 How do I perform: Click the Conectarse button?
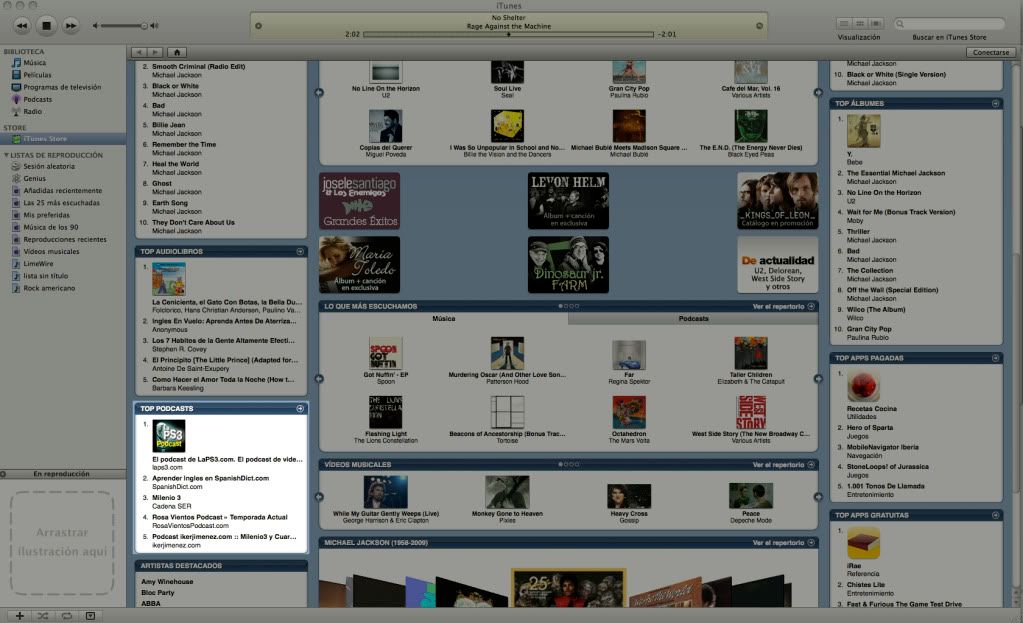[990, 51]
